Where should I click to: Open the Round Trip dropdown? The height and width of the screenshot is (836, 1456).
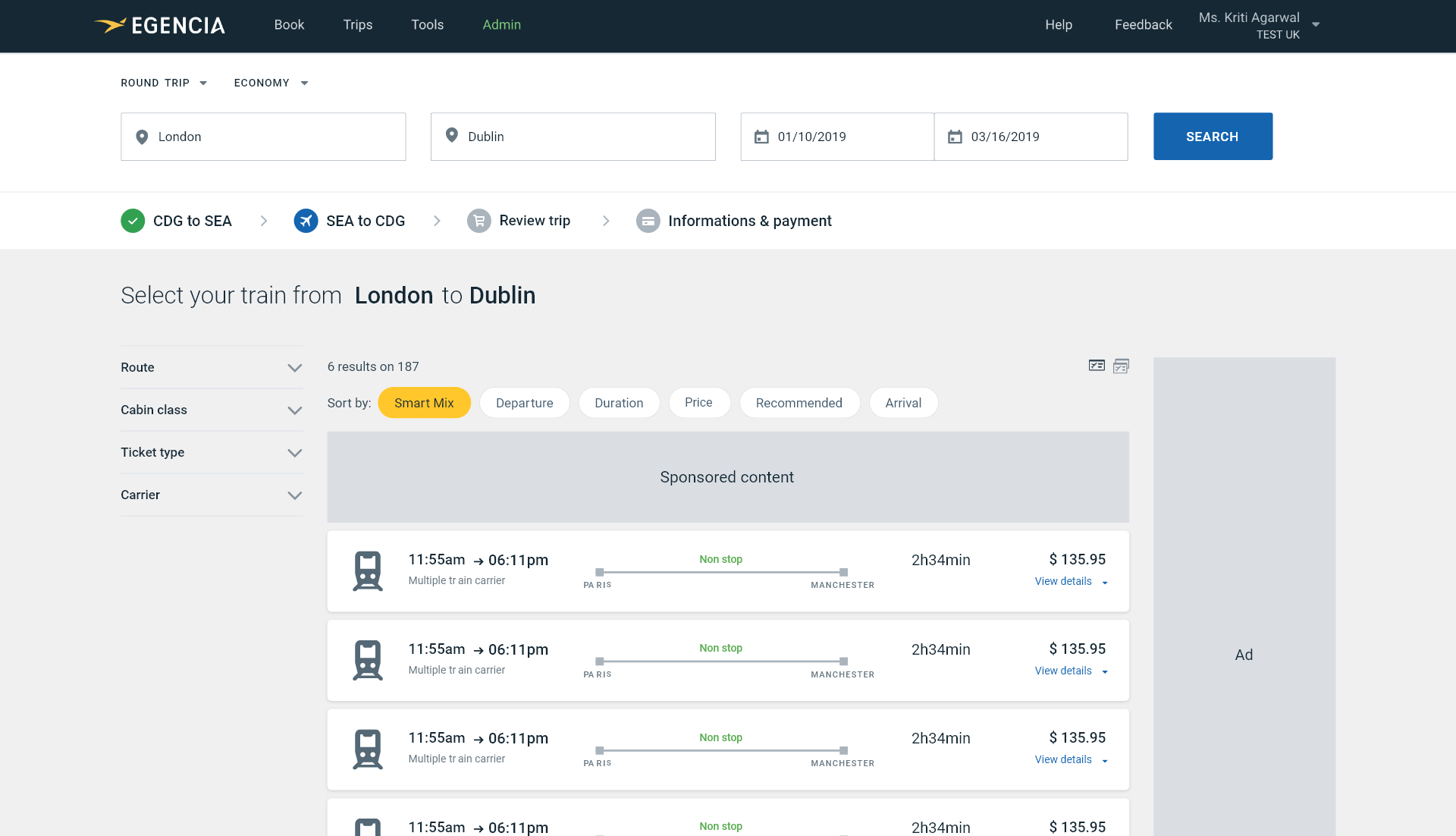(164, 83)
